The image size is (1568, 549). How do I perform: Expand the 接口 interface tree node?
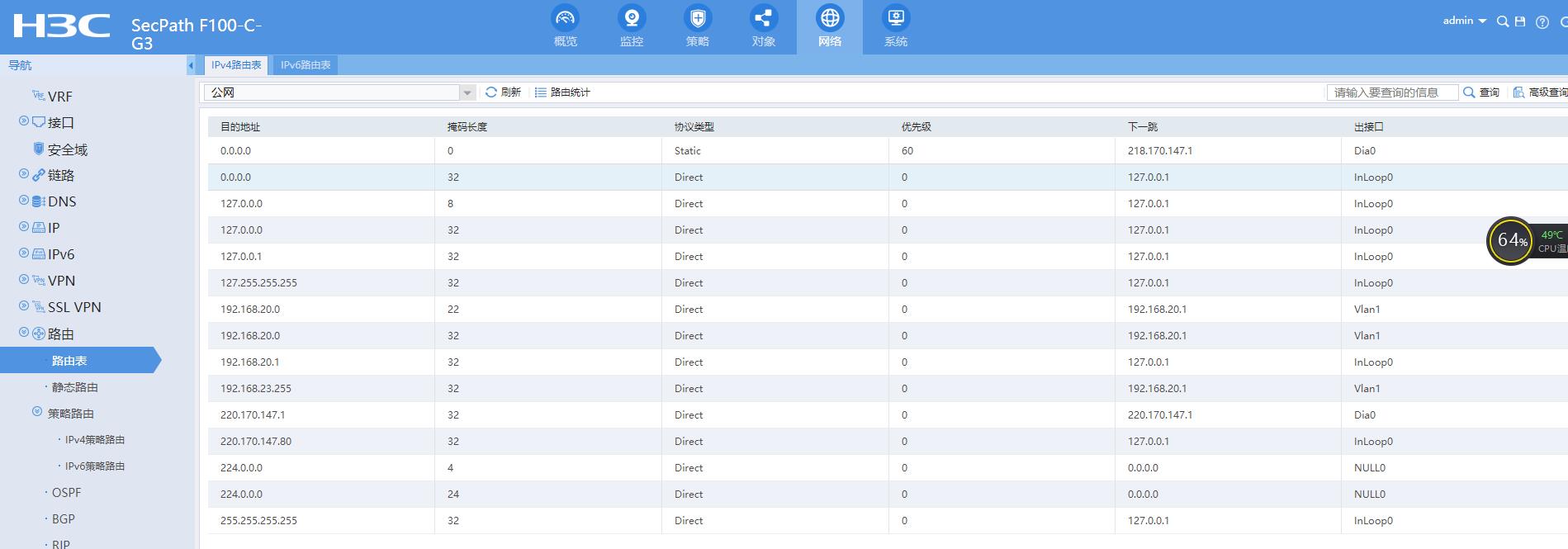pyautogui.click(x=24, y=121)
